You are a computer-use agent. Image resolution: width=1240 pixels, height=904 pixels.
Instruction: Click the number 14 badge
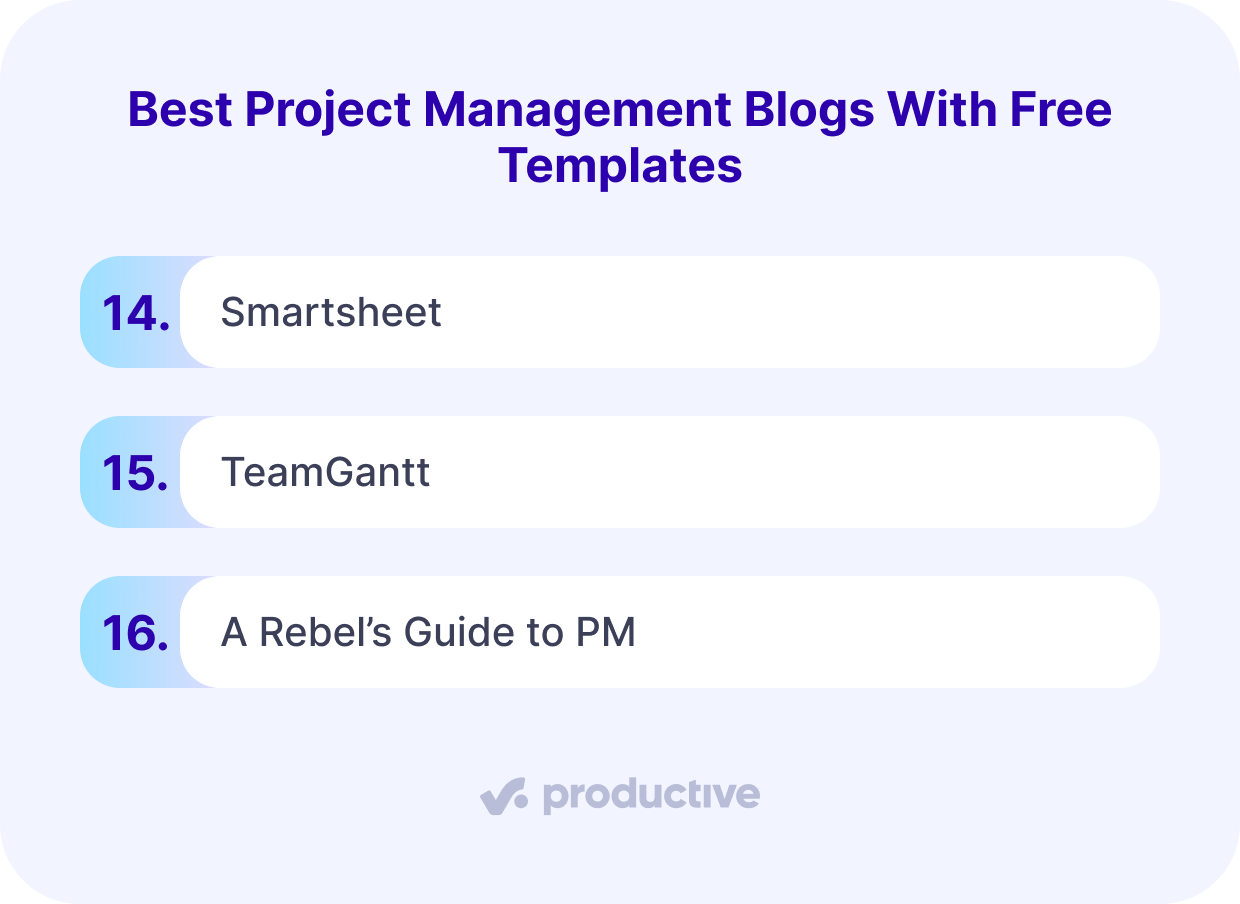pos(135,313)
